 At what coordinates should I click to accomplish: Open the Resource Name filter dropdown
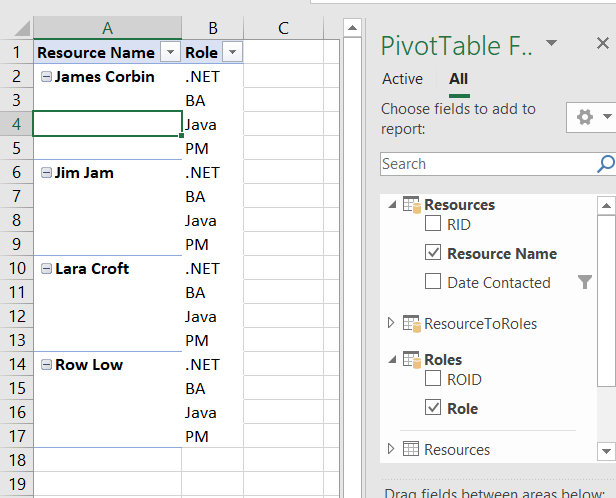click(x=169, y=53)
